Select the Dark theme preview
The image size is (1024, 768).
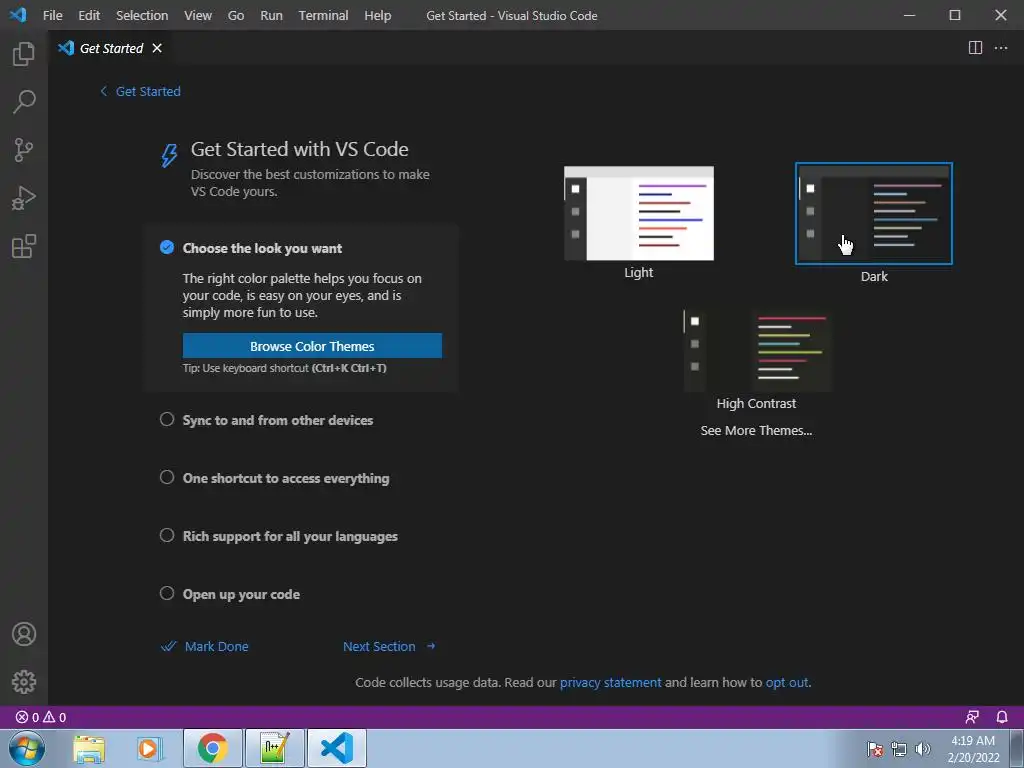[x=874, y=214]
